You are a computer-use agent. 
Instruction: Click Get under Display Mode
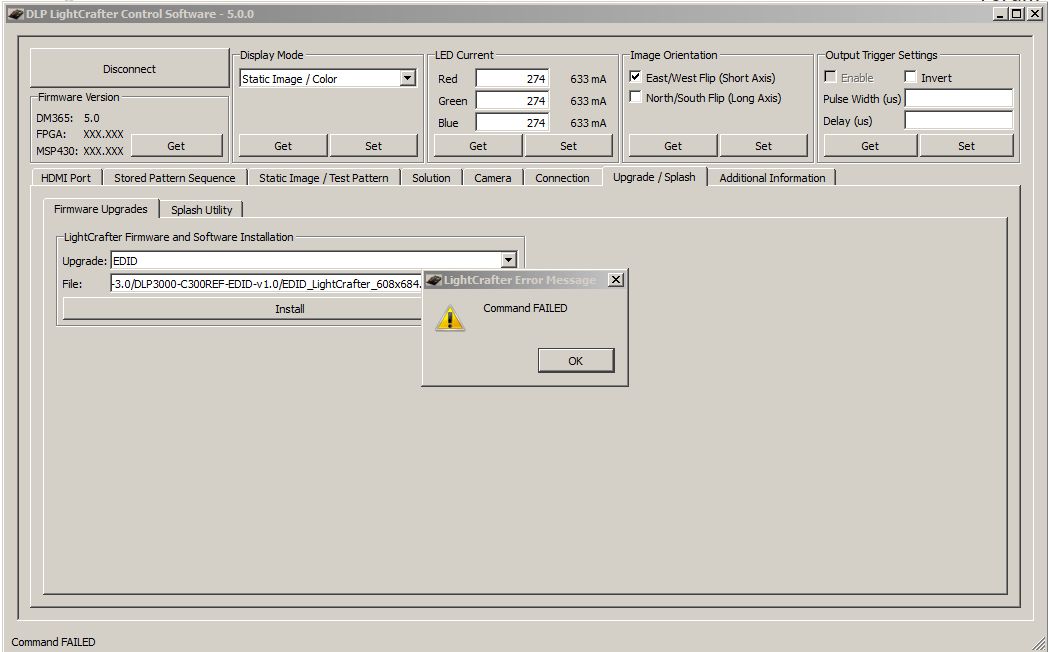[283, 146]
